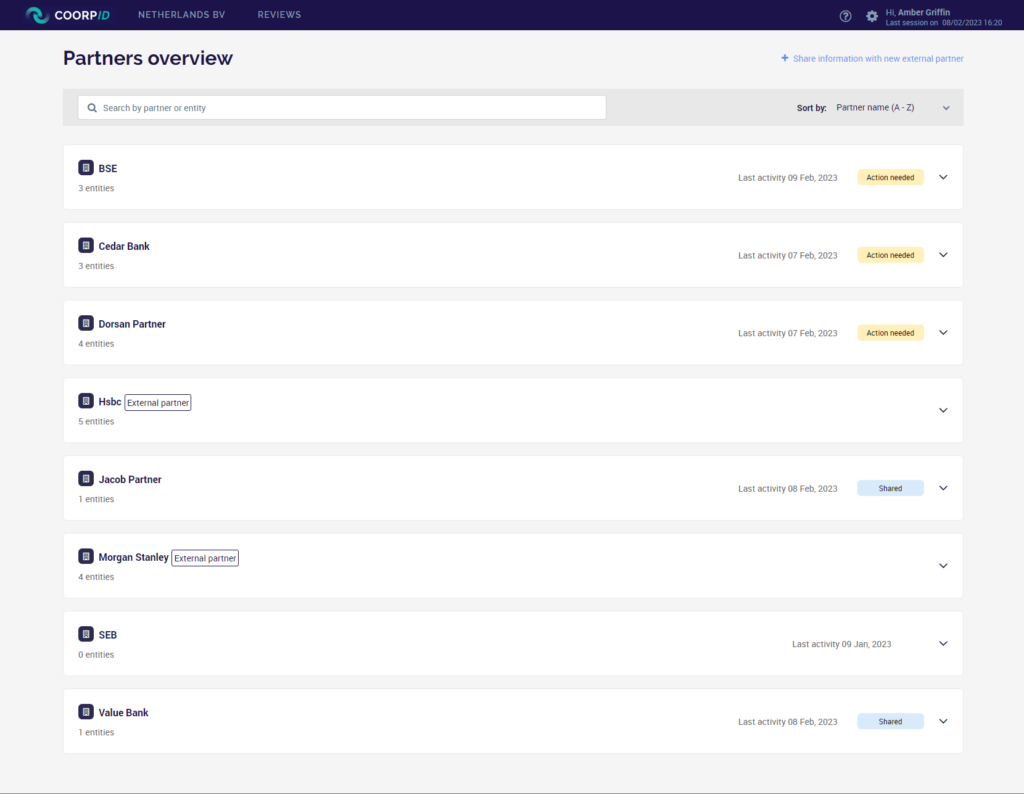The height and width of the screenshot is (794, 1024).
Task: Expand the BSE partner row
Action: tap(943, 177)
